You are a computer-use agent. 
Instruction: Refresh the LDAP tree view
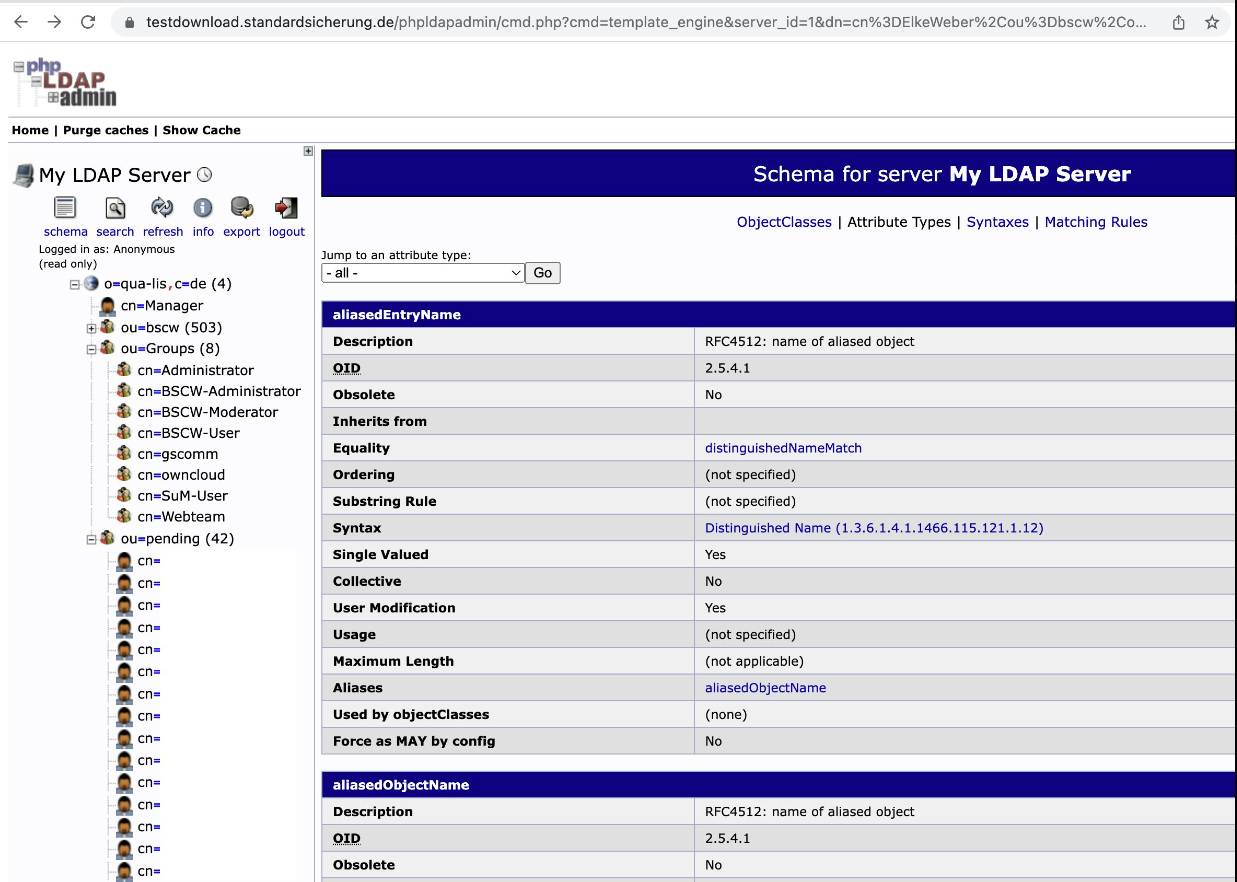click(162, 208)
